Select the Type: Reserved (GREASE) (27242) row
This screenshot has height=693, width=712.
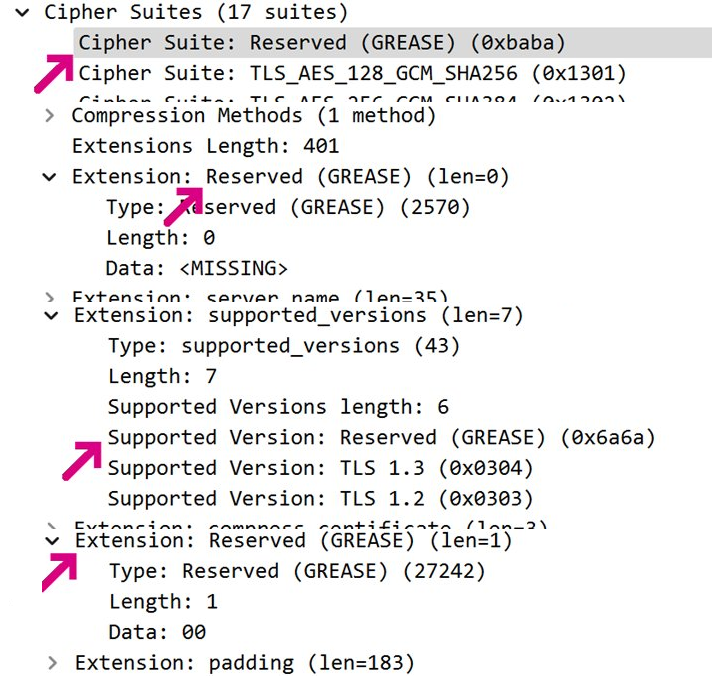pos(297,571)
